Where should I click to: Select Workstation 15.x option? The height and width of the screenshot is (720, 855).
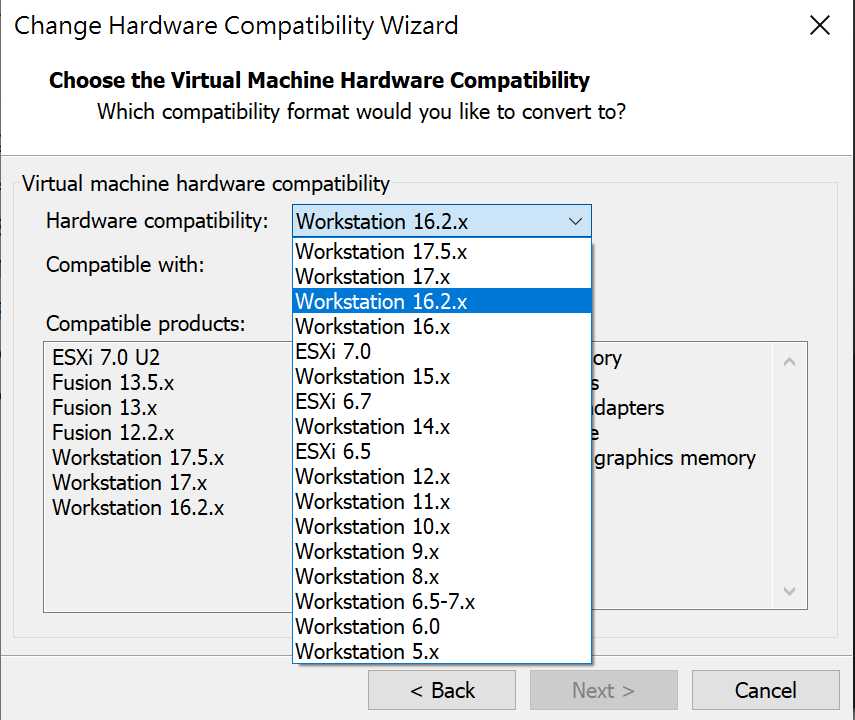click(442, 377)
